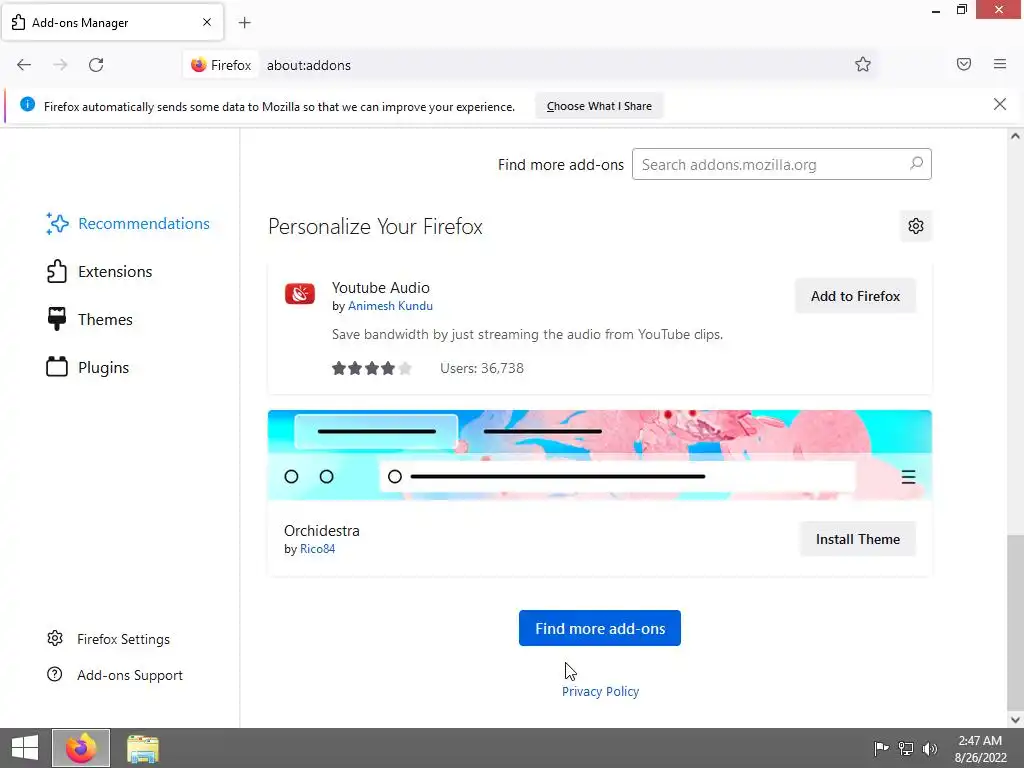Click the Youtube Audio extension icon

[300, 294]
